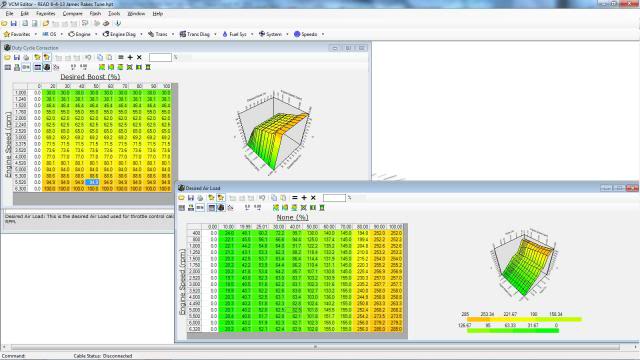The height and width of the screenshot is (360, 640).
Task: Open the Edit menu
Action: [24, 13]
